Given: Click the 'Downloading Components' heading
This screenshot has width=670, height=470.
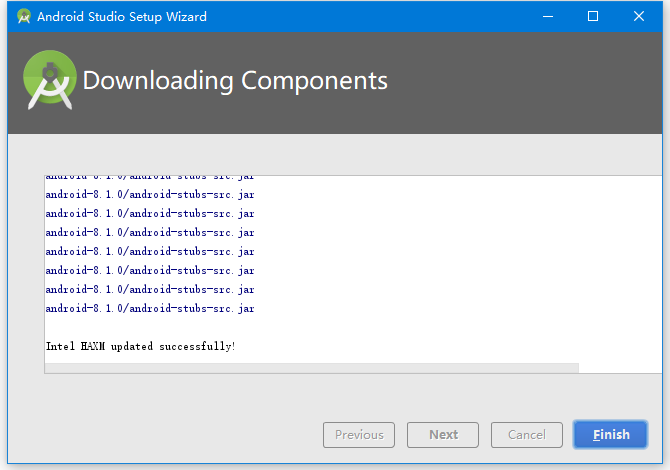Looking at the screenshot, I should [x=235, y=81].
